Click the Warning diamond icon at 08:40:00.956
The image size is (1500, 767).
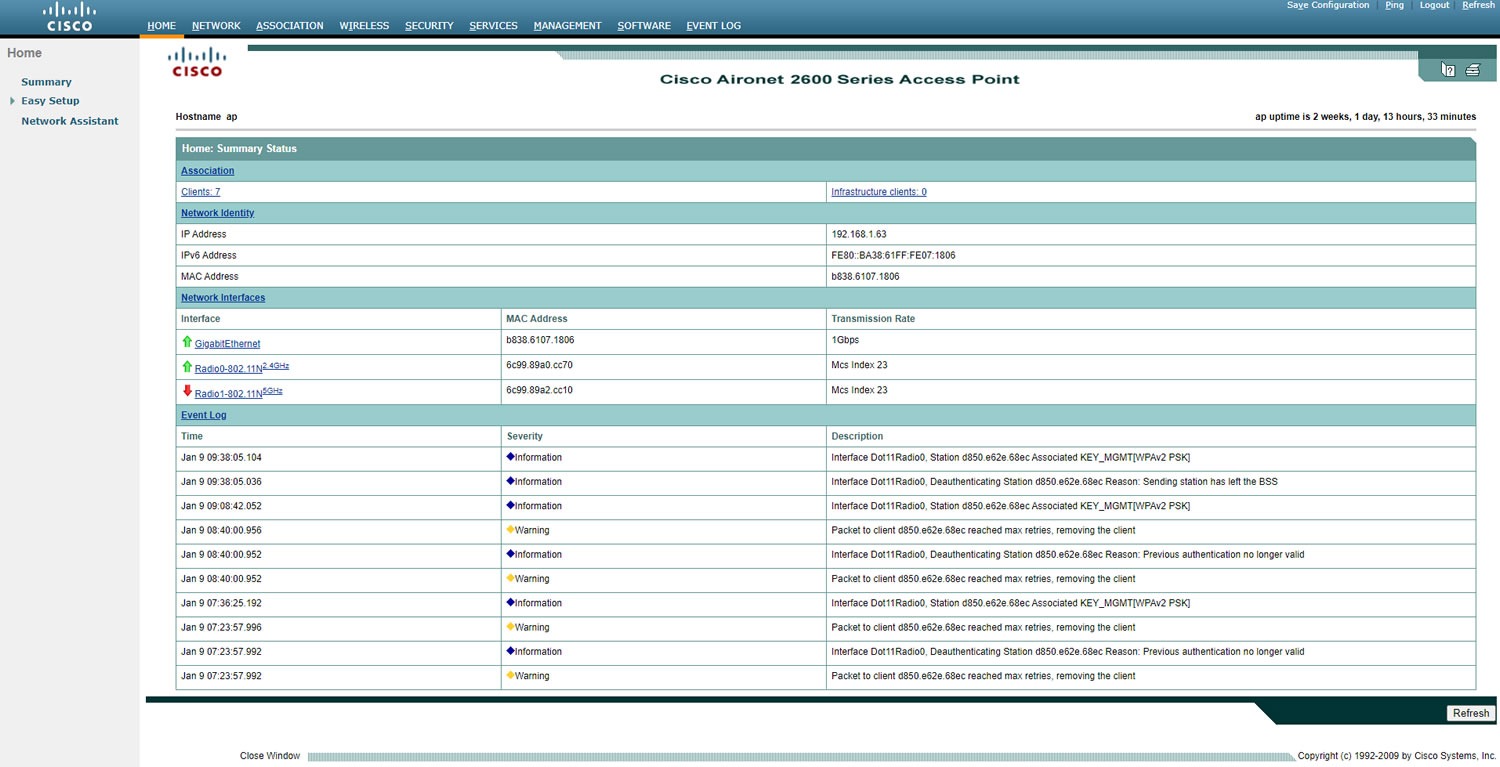(x=510, y=530)
